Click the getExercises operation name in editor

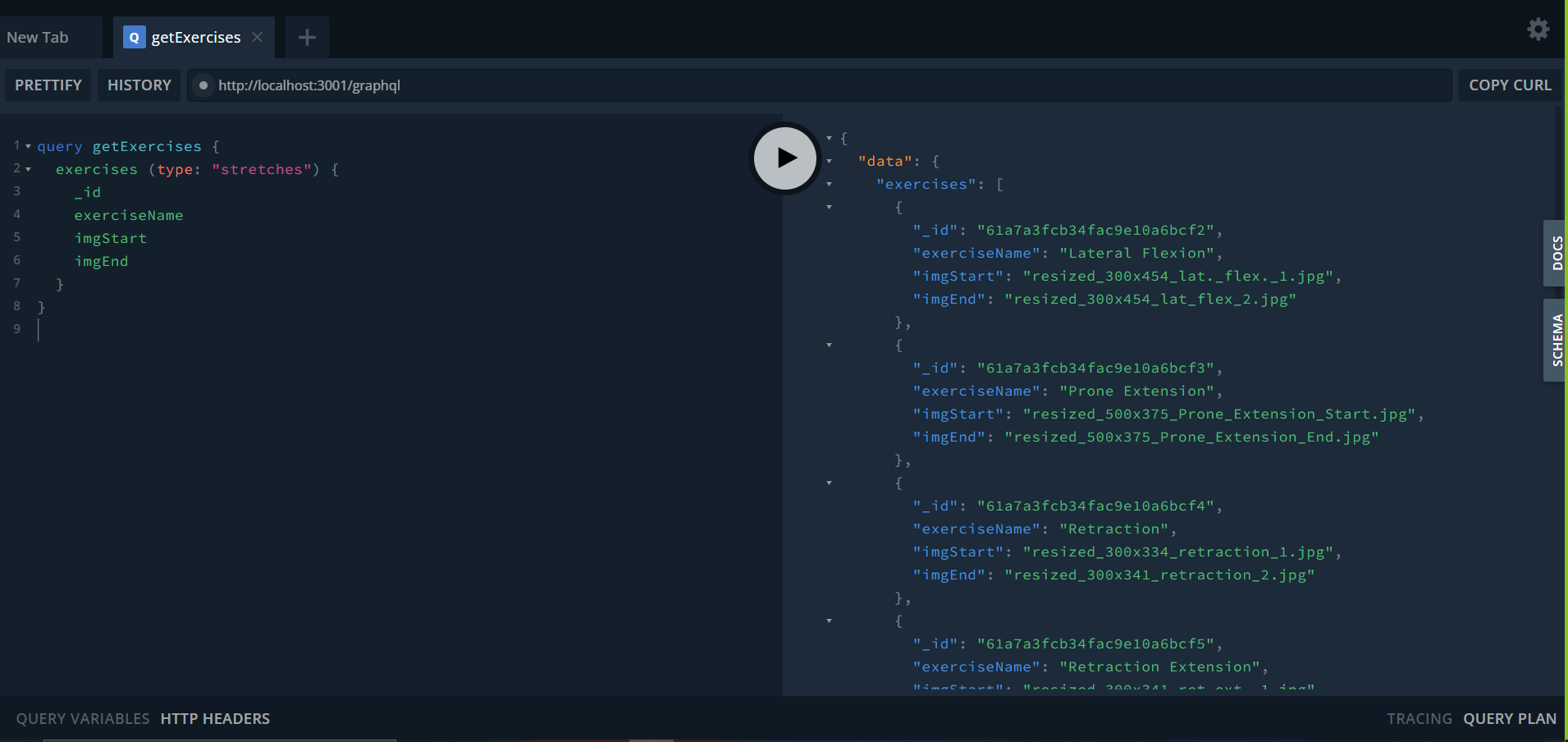[x=147, y=146]
